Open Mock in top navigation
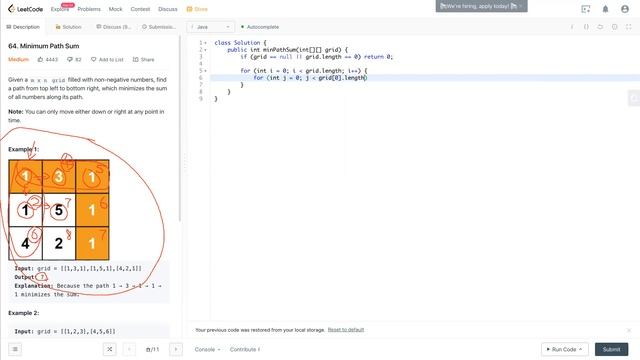This screenshot has width=640, height=360. point(116,9)
